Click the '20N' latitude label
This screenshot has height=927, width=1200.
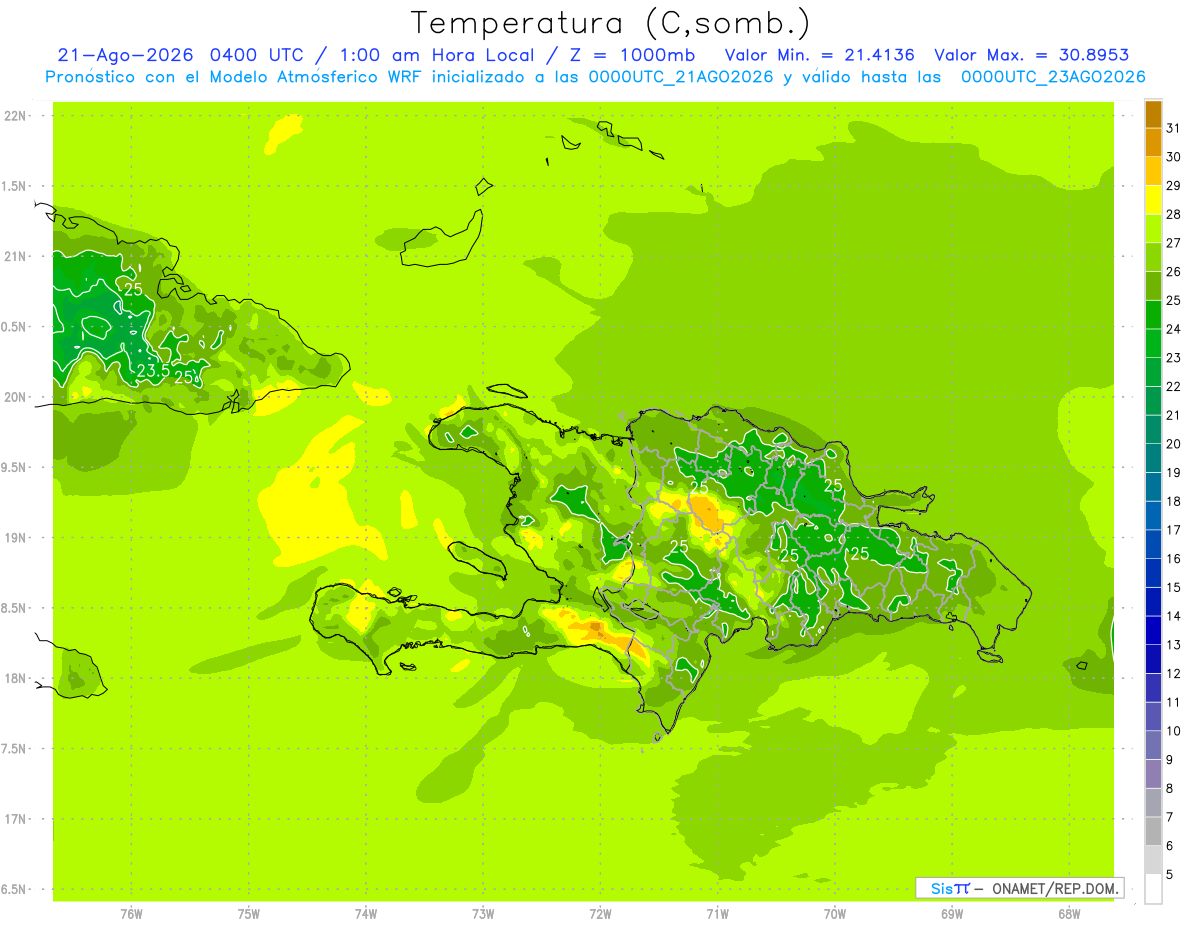[16, 397]
